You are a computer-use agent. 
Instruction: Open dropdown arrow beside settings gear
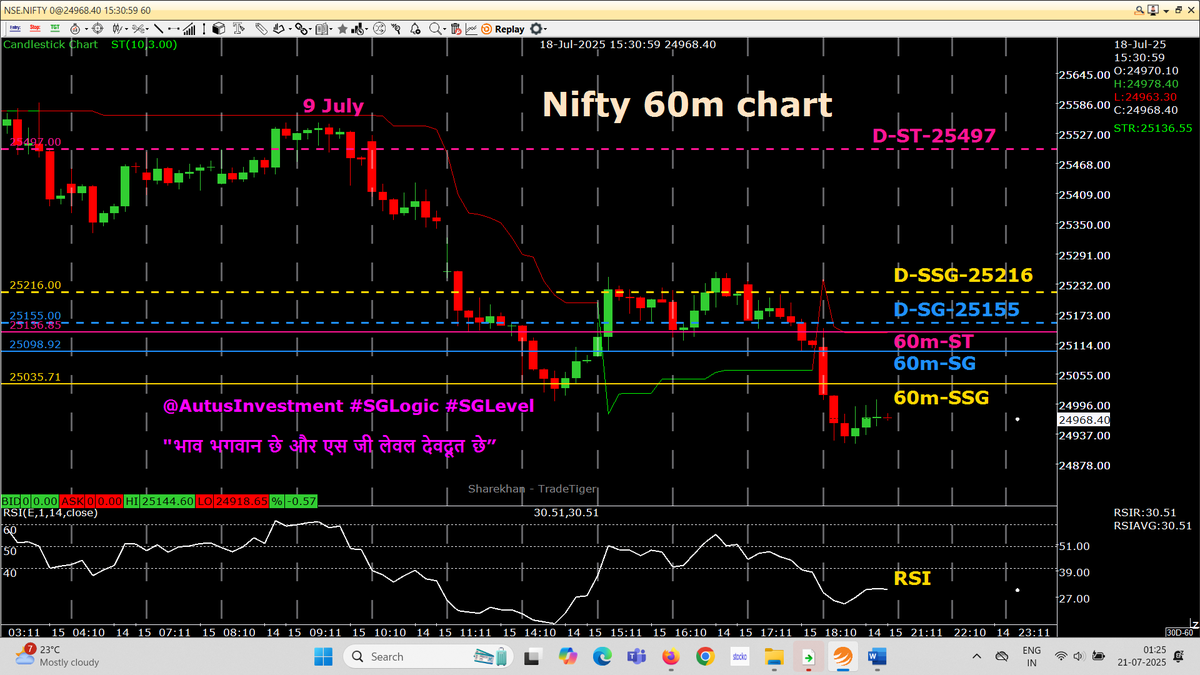545,30
